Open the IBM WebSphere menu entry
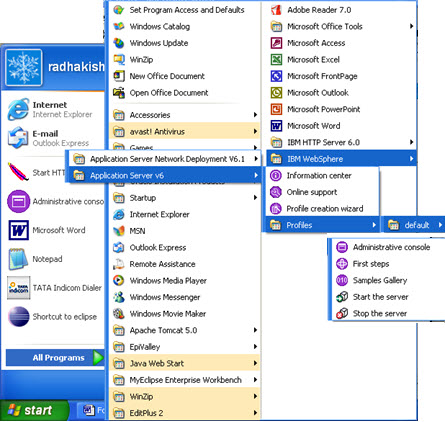Screen dimensions: 445x422 pos(342,159)
